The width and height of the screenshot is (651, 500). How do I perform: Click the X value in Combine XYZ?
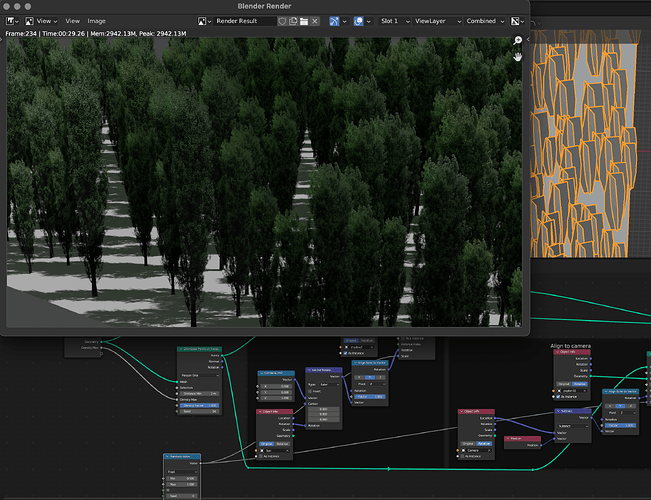(276, 386)
